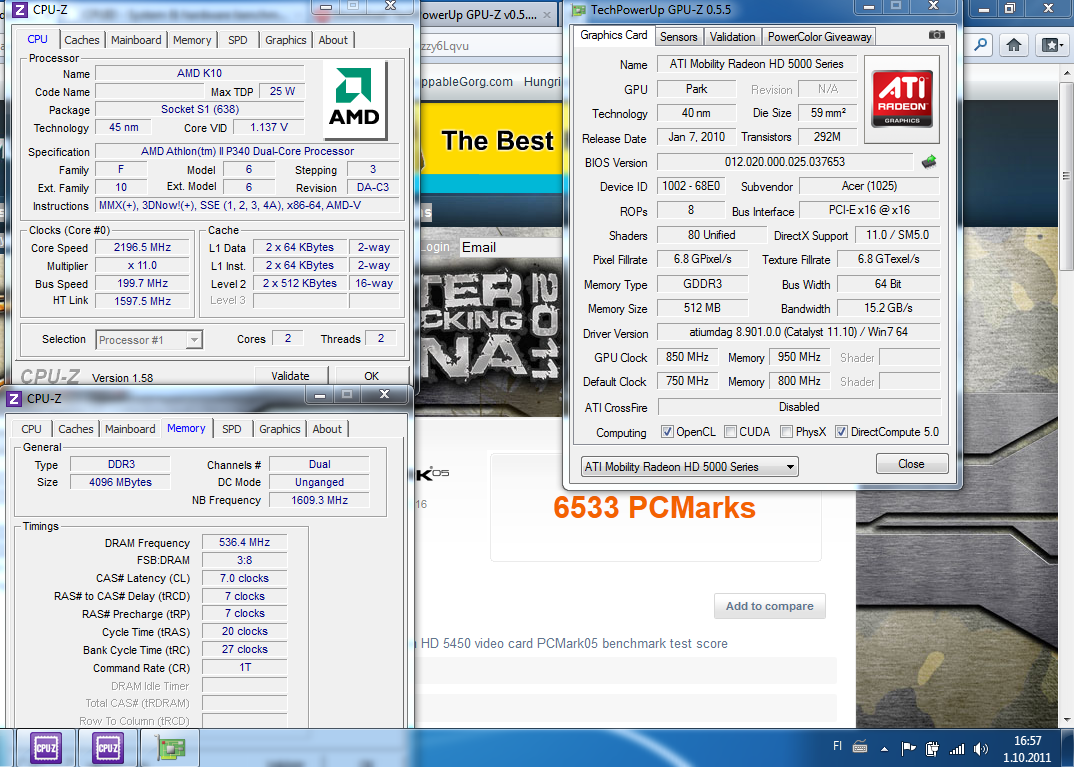Viewport: 1074px width, 767px height.
Task: Click the ATI Radeon Graphics logo
Action: pyautogui.click(x=901, y=99)
